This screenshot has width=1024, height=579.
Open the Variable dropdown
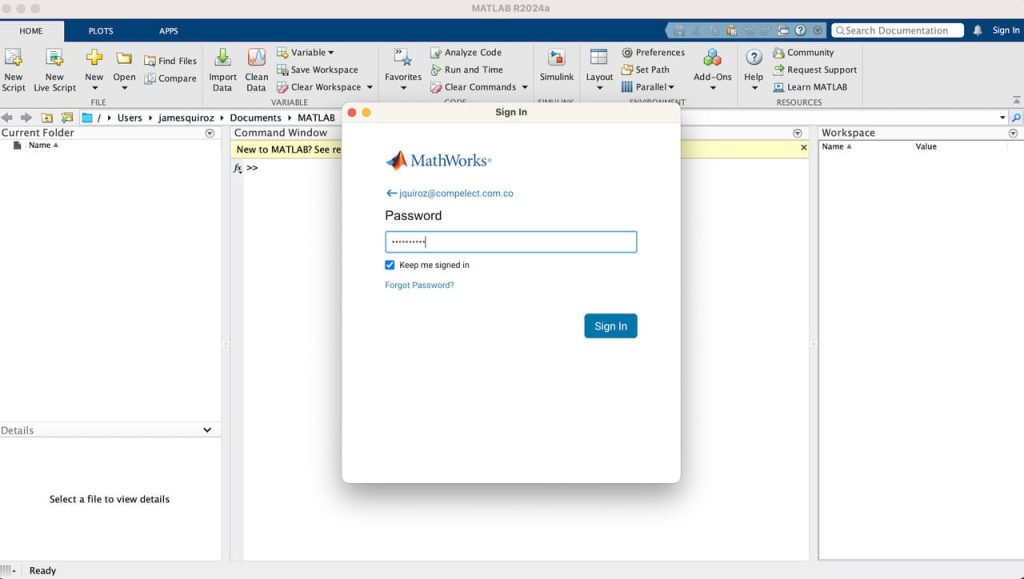pyautogui.click(x=305, y=52)
